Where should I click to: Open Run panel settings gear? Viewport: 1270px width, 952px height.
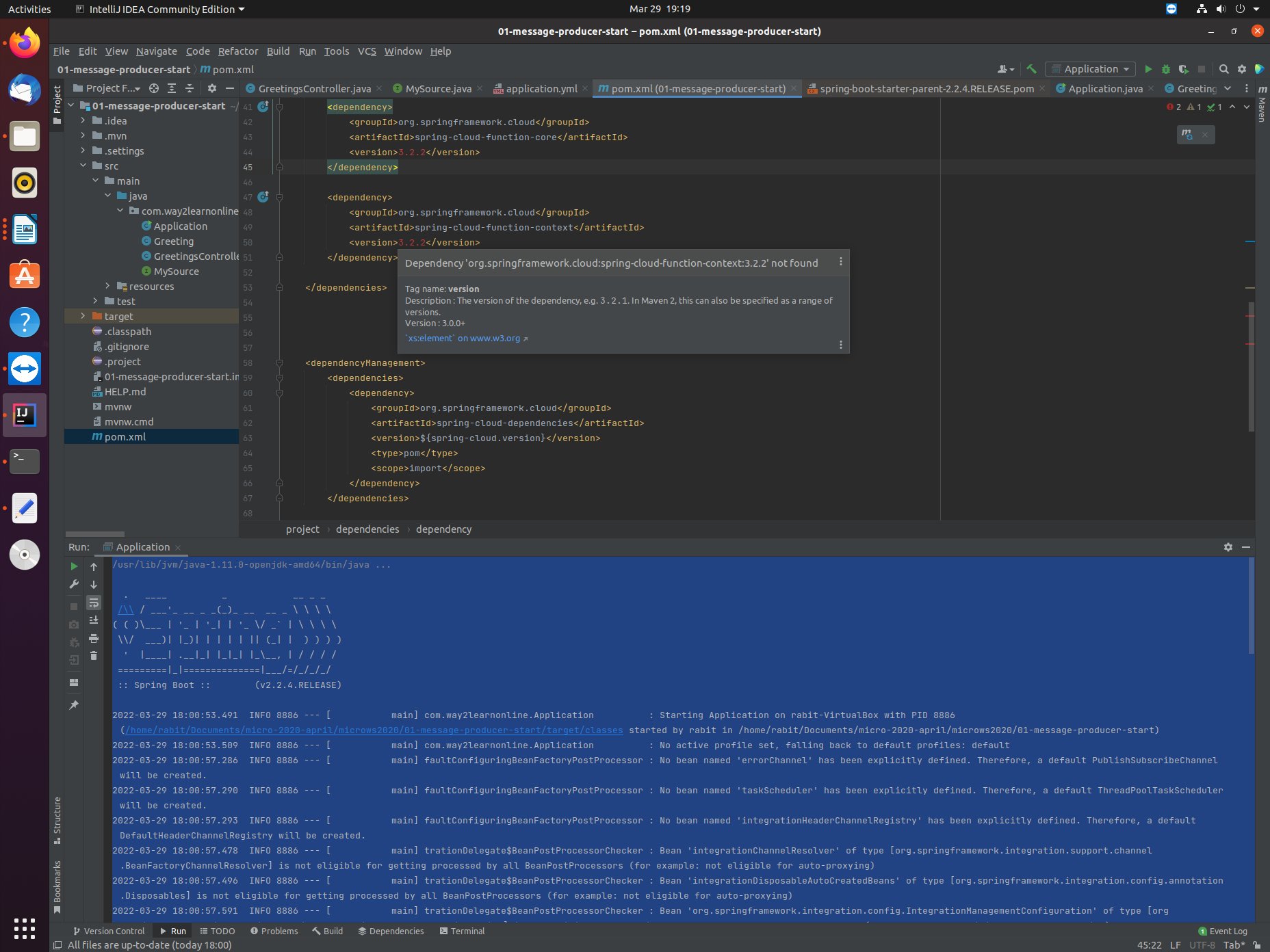(x=1228, y=547)
